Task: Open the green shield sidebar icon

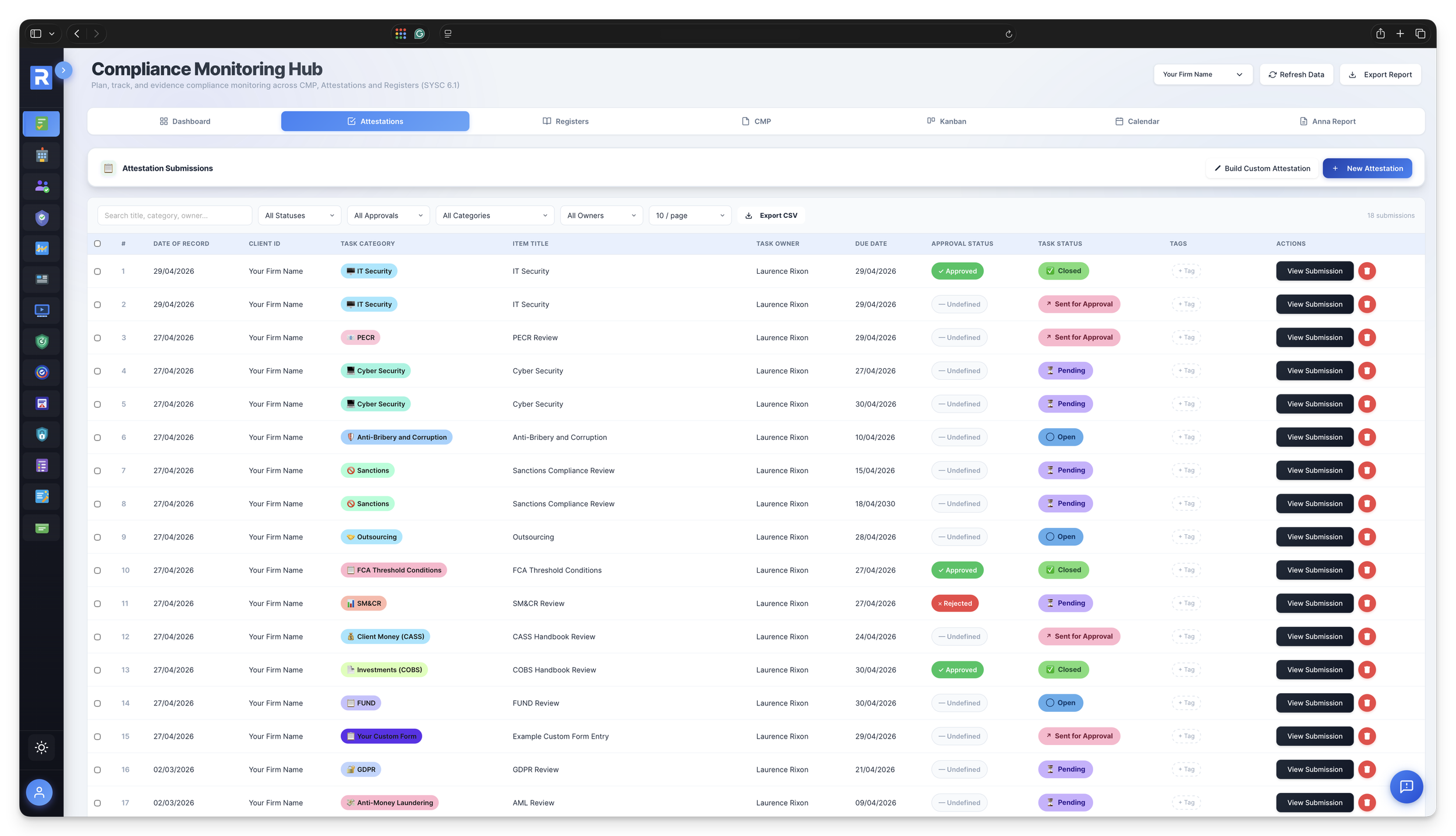Action: click(41, 341)
